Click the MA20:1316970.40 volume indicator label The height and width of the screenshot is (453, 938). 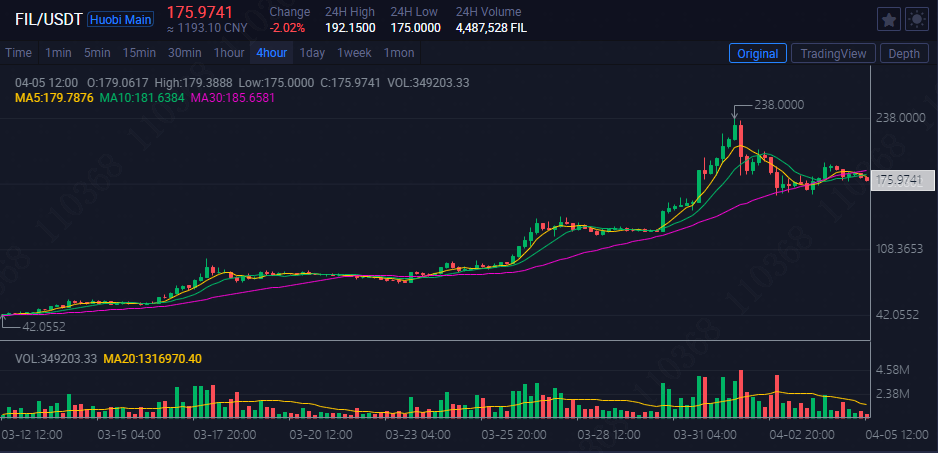(x=153, y=358)
